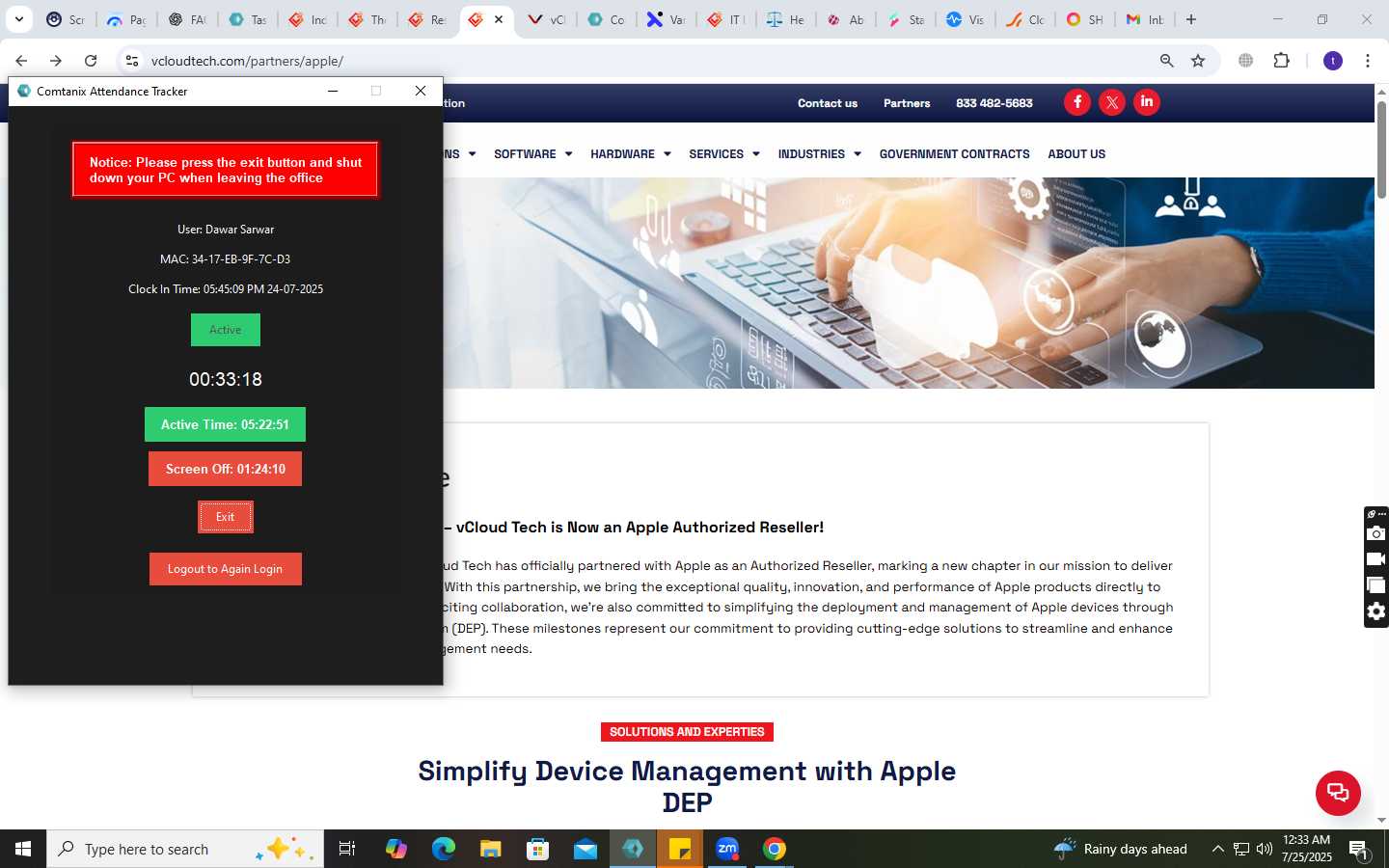This screenshot has height=868, width=1389.
Task: Open vCloud Tech Facebook page icon
Action: (1077, 102)
